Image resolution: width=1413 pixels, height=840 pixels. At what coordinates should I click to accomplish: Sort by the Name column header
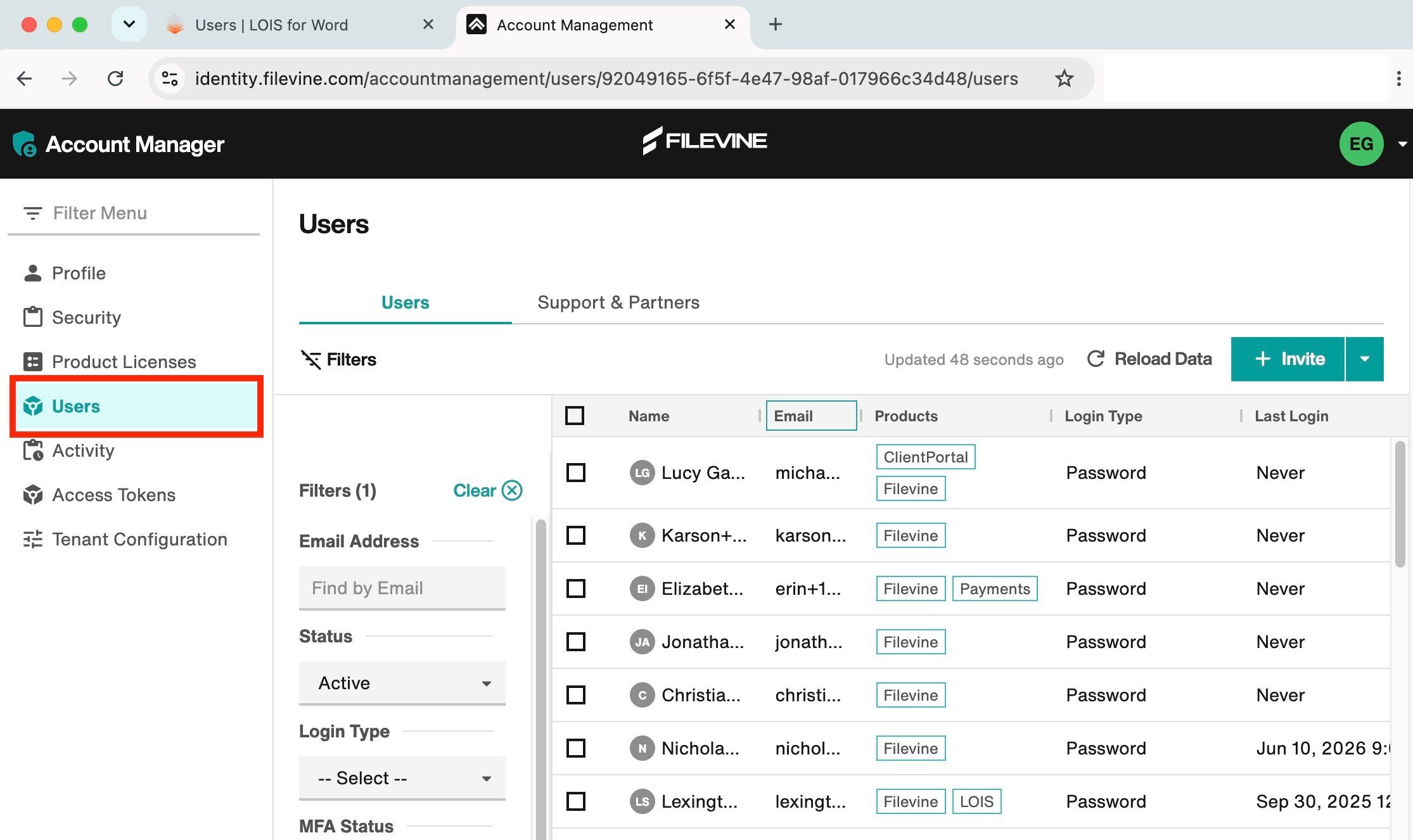point(649,416)
